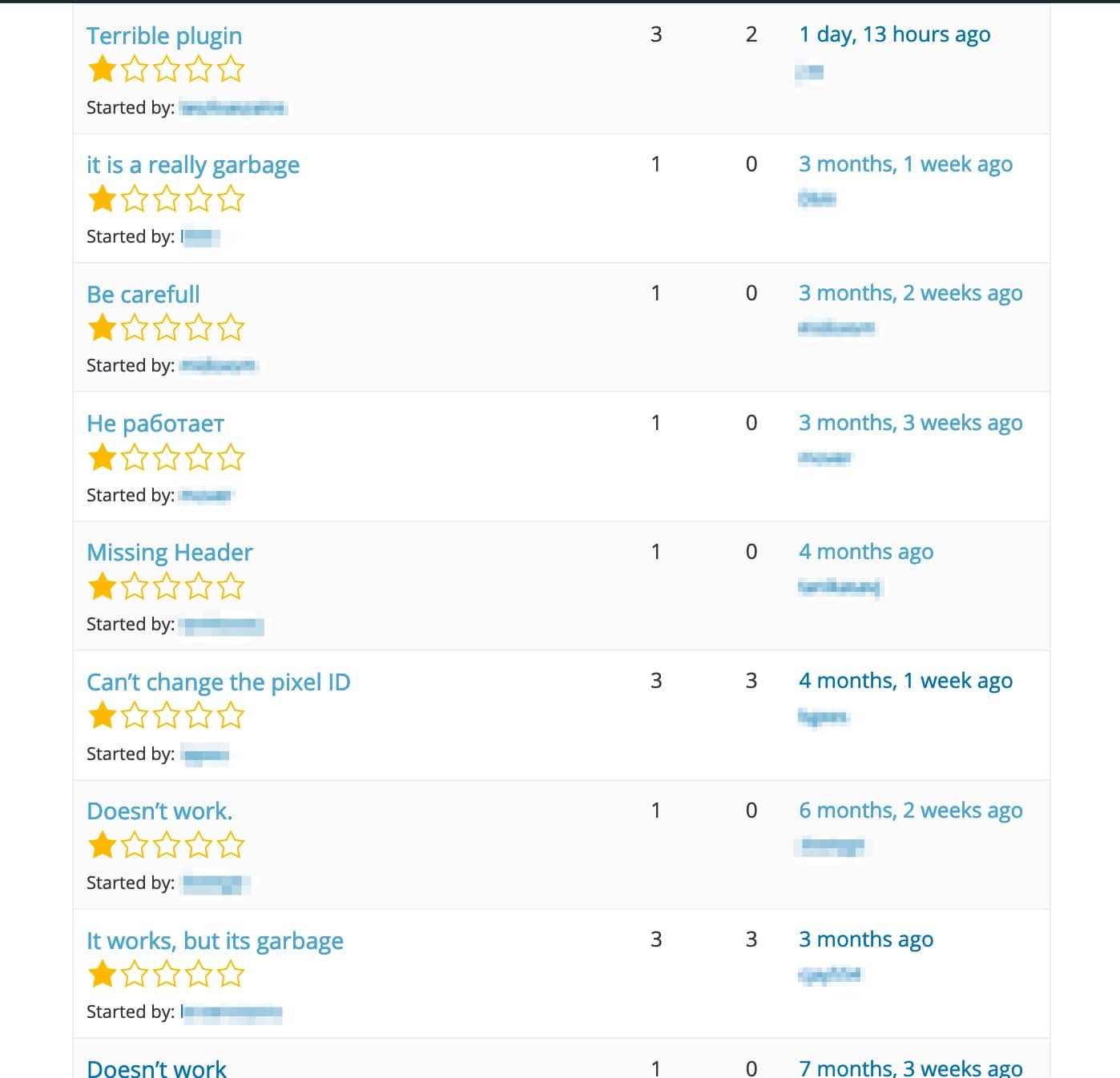Click the star rating under 'Be carefull'
1120x1078 pixels.
(166, 328)
